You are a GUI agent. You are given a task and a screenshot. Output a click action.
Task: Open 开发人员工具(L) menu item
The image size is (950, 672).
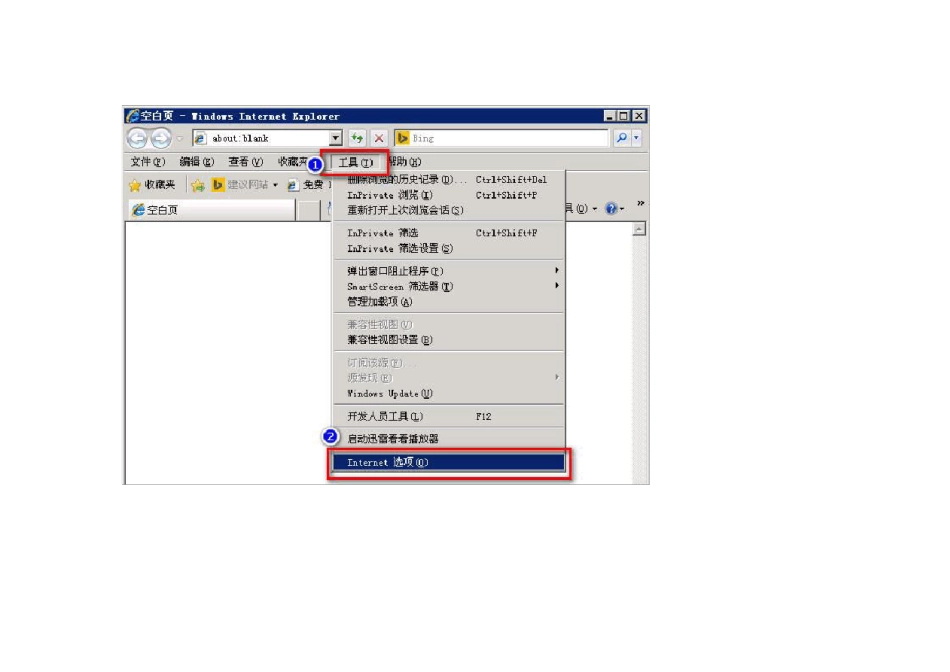pyautogui.click(x=448, y=416)
